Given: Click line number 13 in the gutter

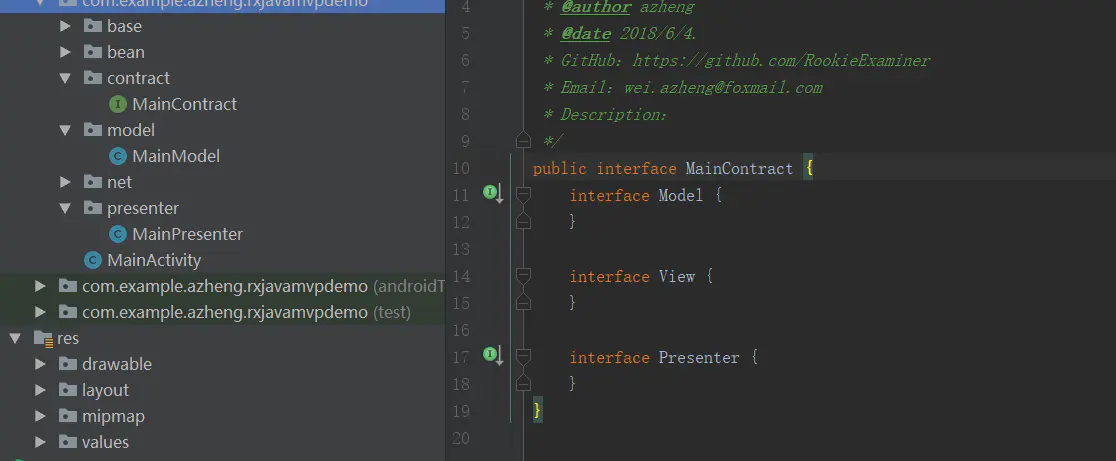Looking at the screenshot, I should [460, 249].
